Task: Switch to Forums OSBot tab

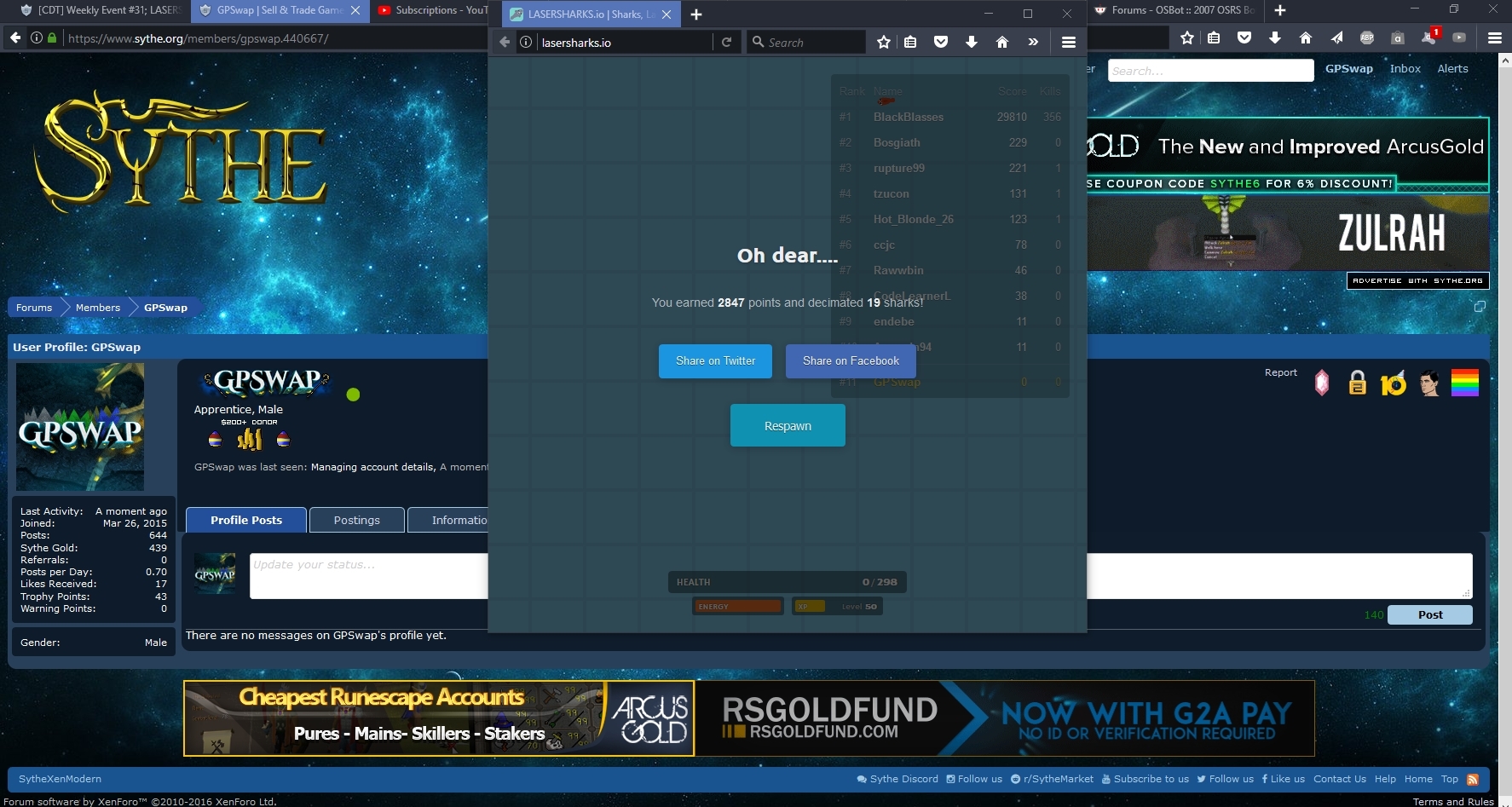Action: tap(1174, 10)
